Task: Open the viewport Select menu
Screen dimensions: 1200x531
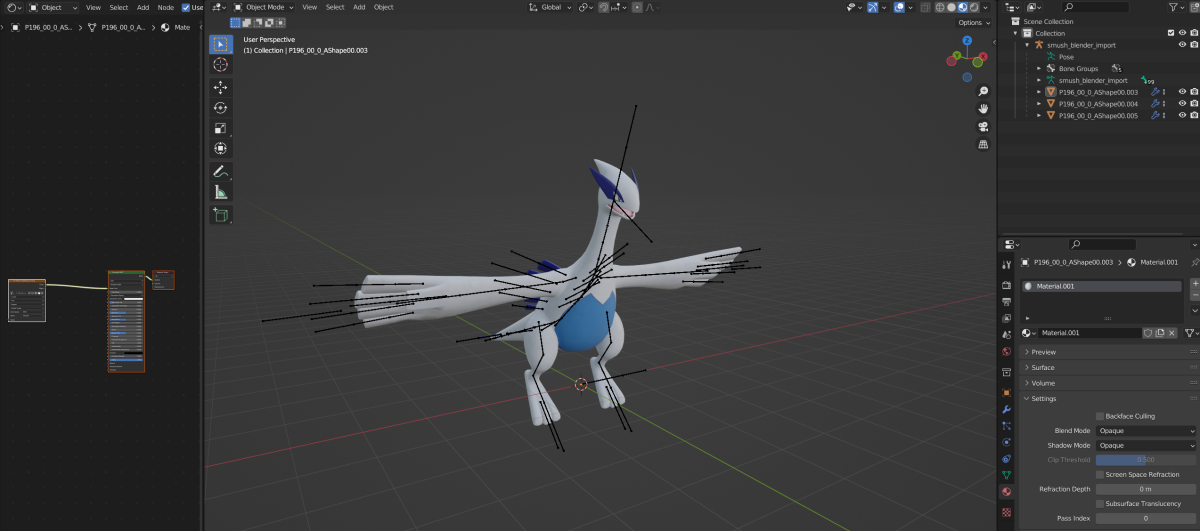Action: [335, 7]
